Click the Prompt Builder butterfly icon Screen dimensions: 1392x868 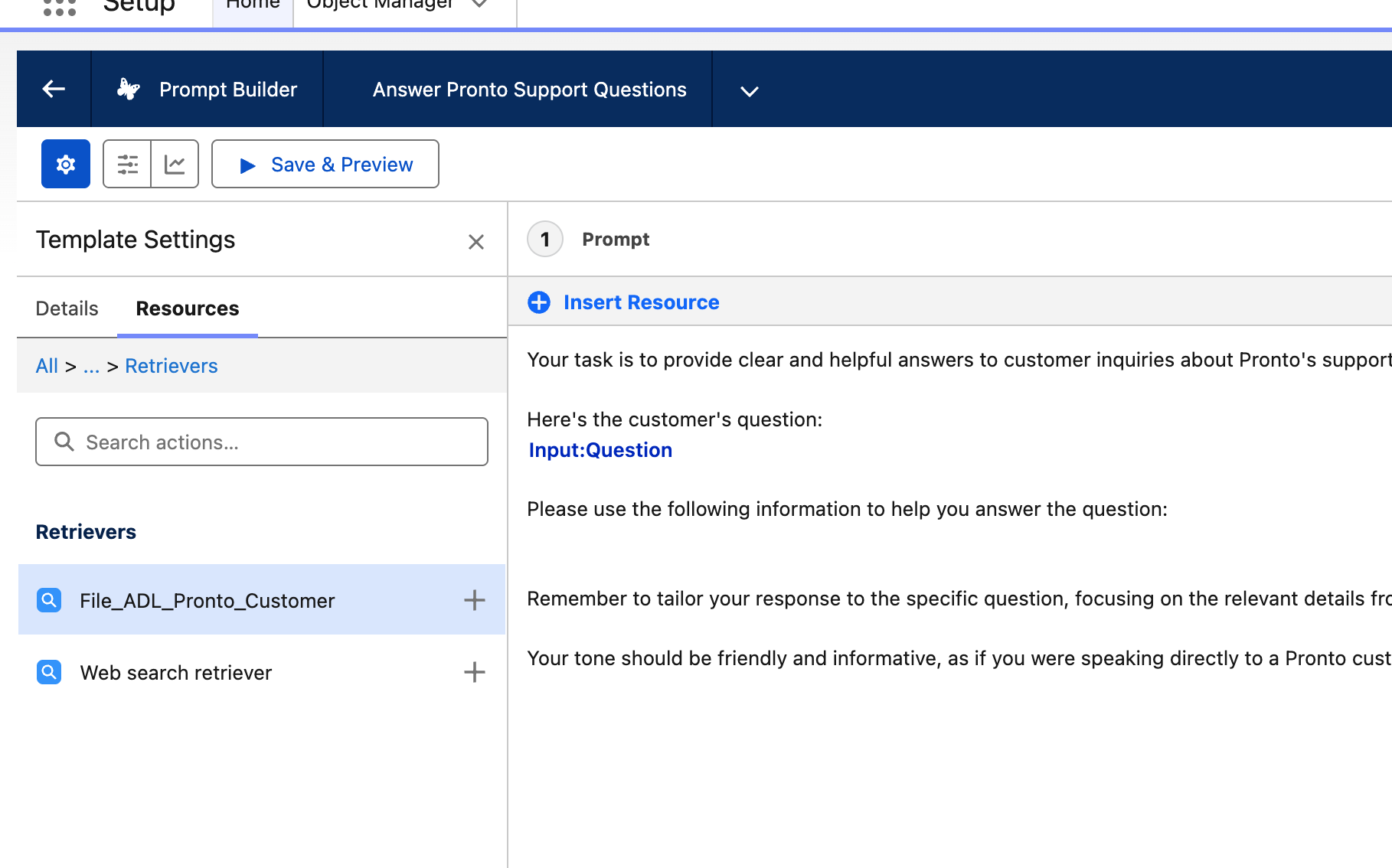tap(128, 89)
